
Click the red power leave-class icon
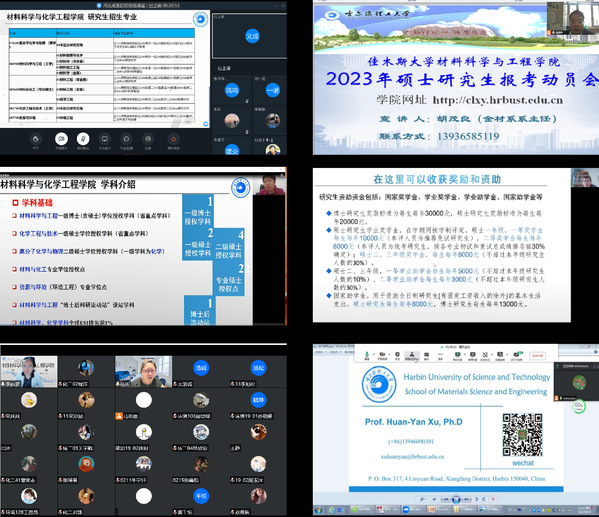click(173, 139)
